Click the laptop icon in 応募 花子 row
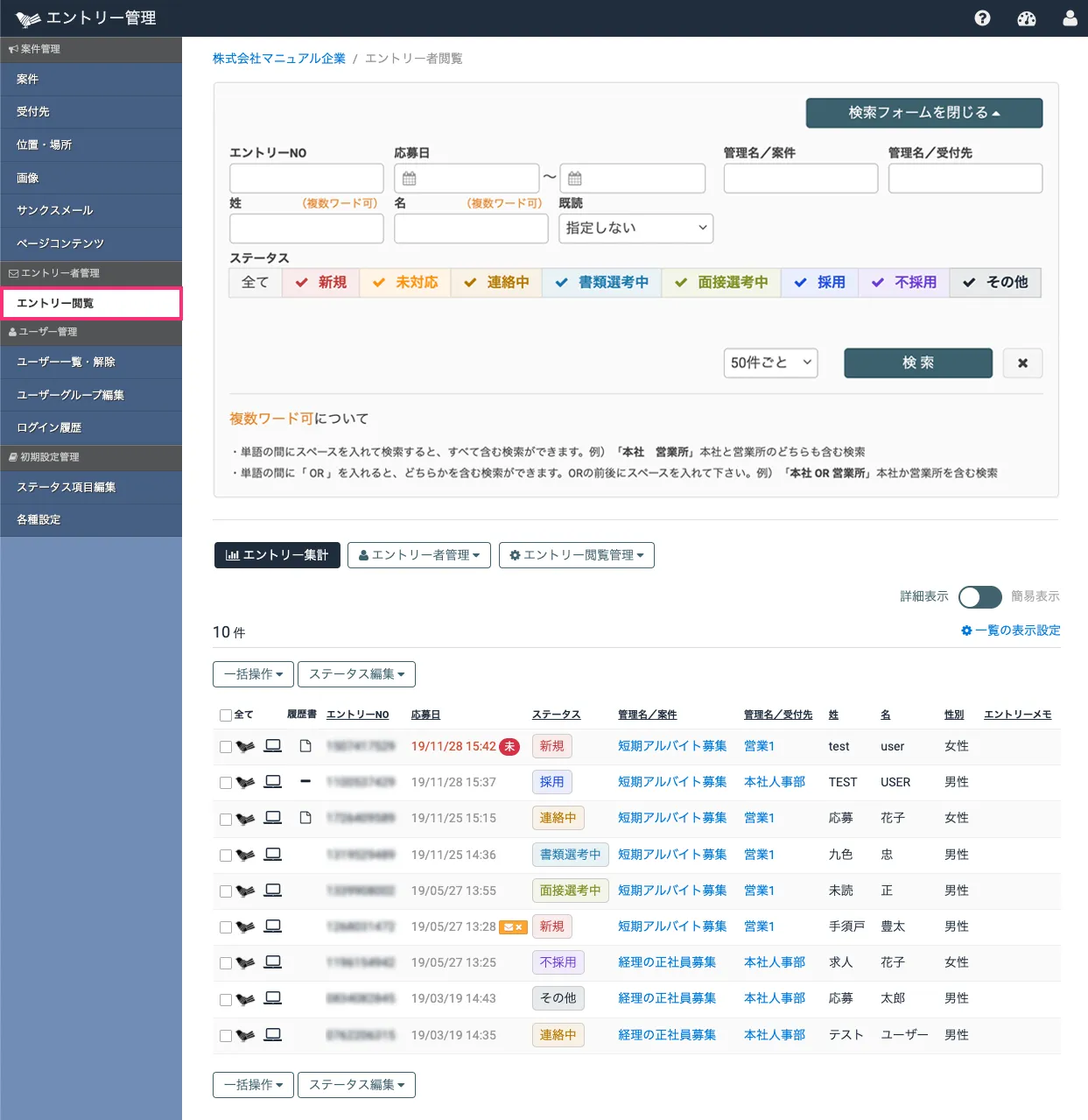Screen dimensions: 1088x1120 (x=273, y=818)
